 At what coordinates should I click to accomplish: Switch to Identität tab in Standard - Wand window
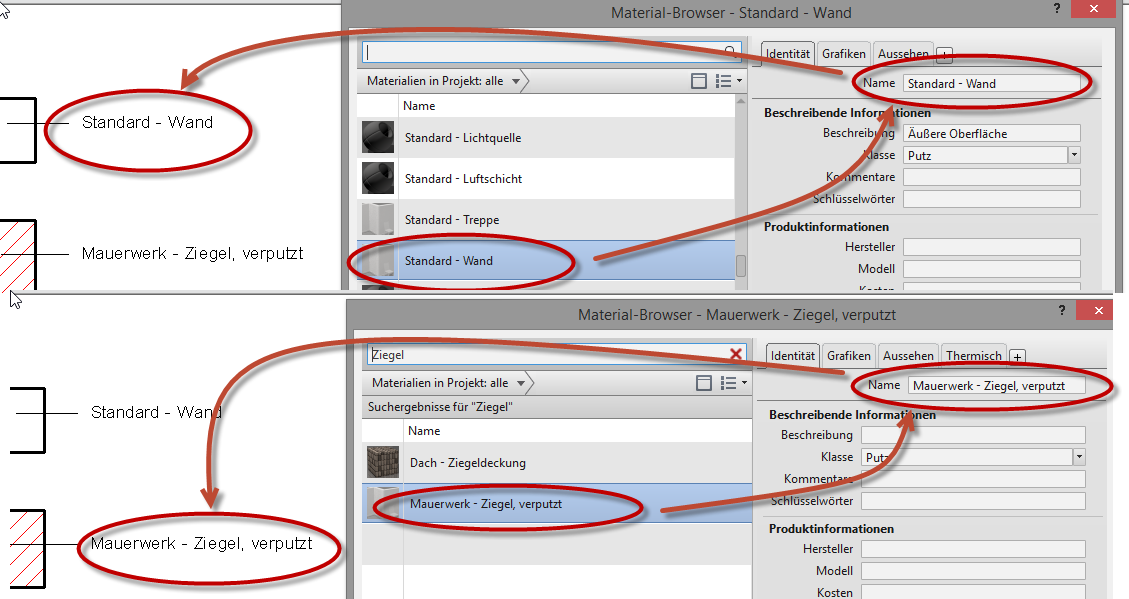point(788,54)
